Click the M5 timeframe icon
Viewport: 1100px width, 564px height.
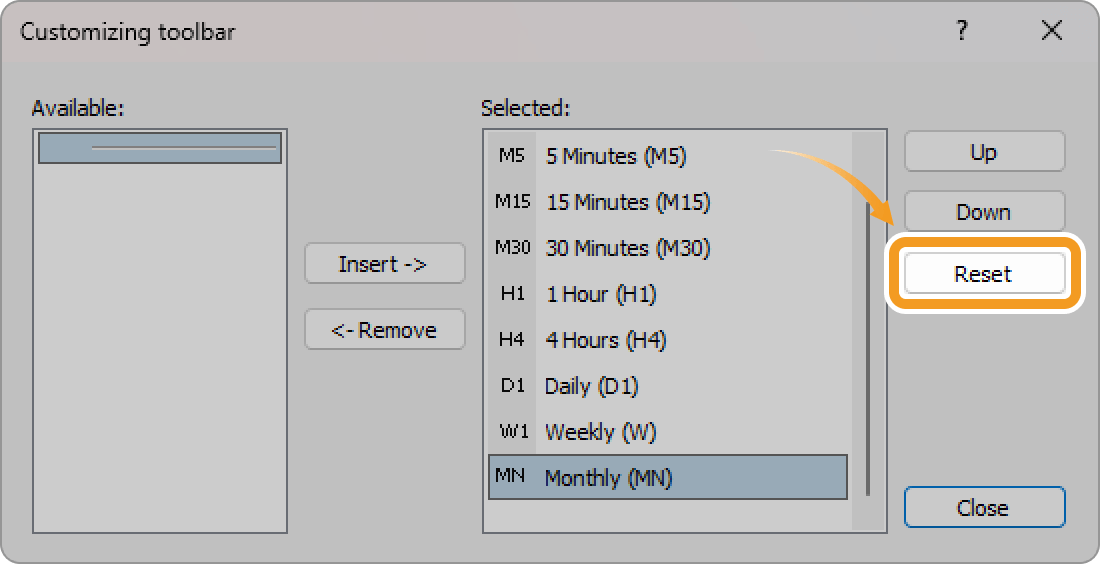512,155
